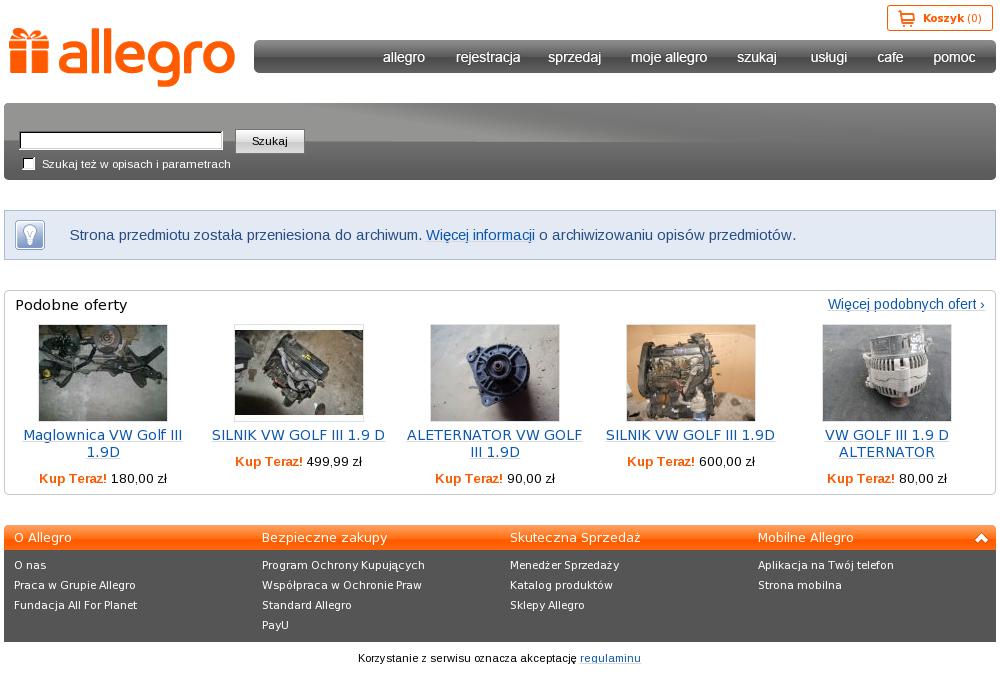Collapse footer with the up arrow

point(981,538)
